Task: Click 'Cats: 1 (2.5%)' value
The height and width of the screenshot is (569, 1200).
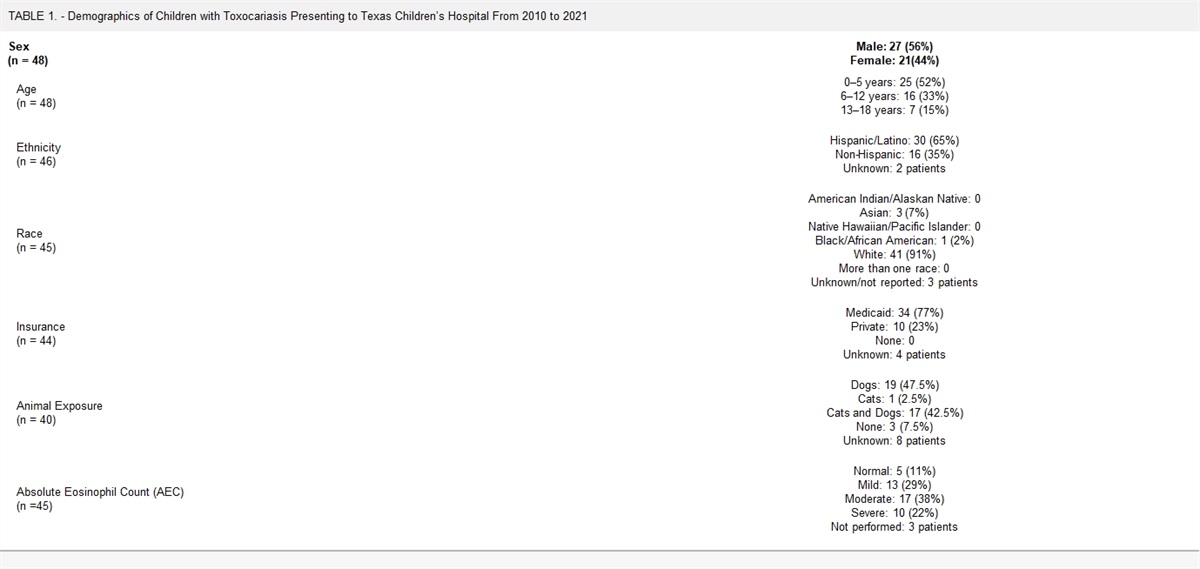Action: click(893, 399)
